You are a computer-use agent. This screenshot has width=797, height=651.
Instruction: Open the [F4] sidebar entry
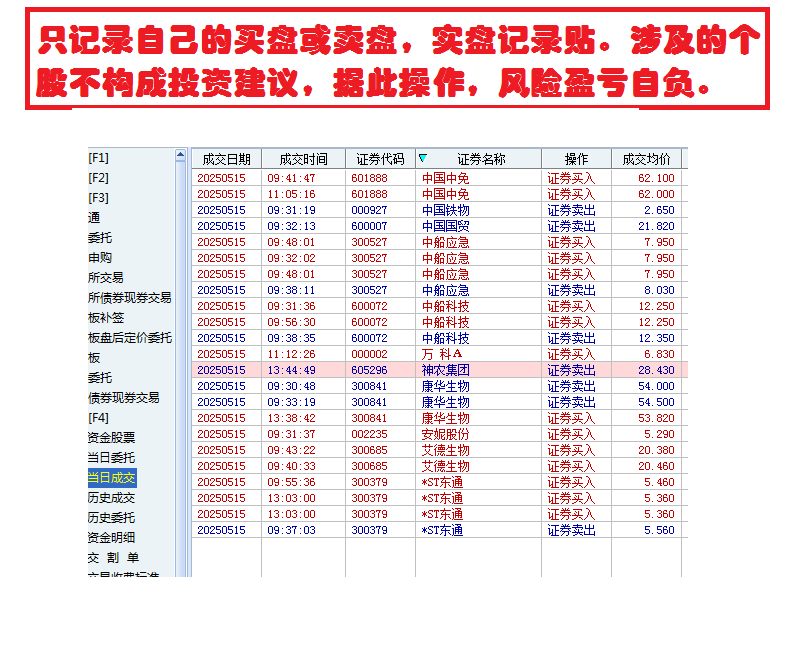pyautogui.click(x=98, y=418)
